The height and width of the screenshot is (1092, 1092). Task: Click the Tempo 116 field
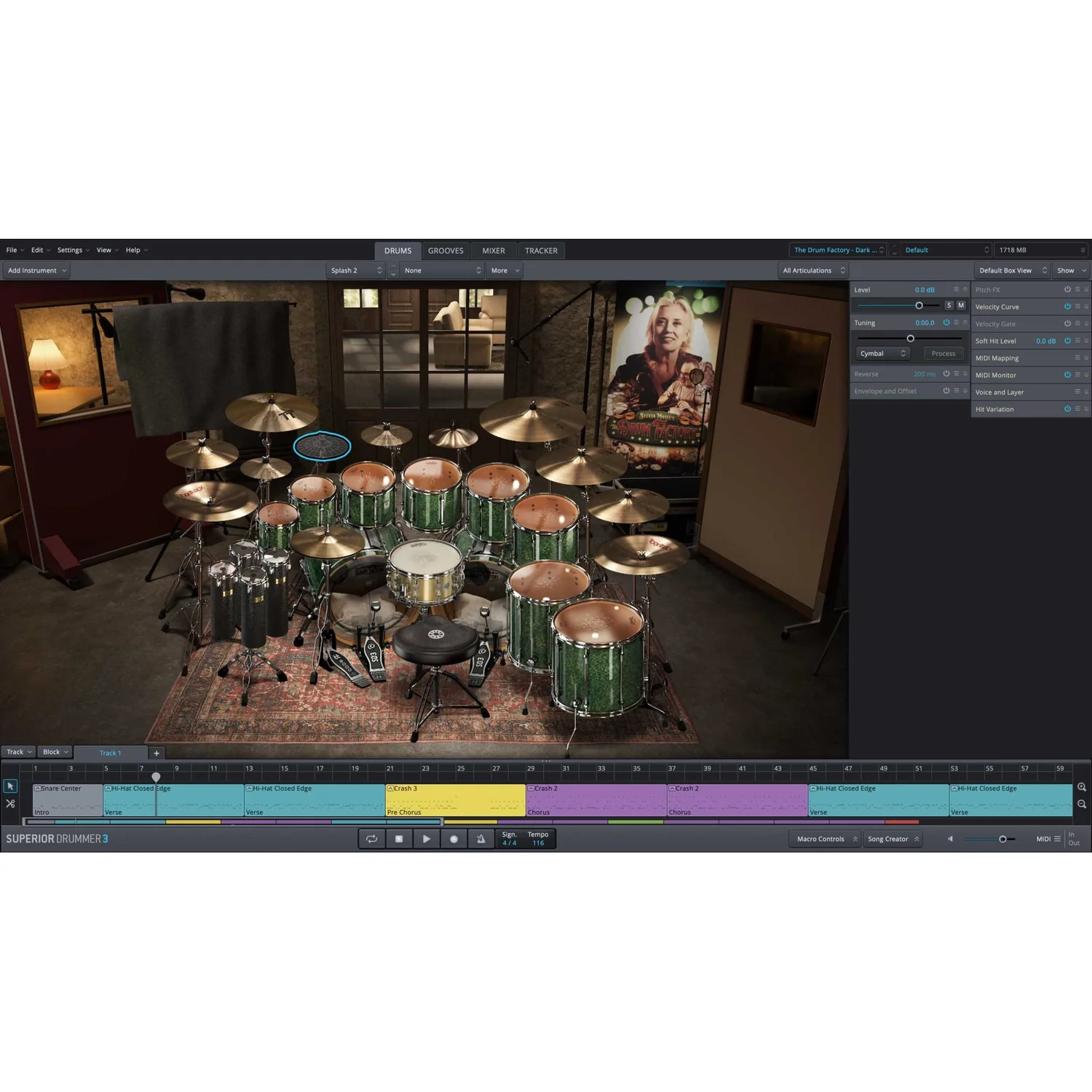click(x=538, y=839)
